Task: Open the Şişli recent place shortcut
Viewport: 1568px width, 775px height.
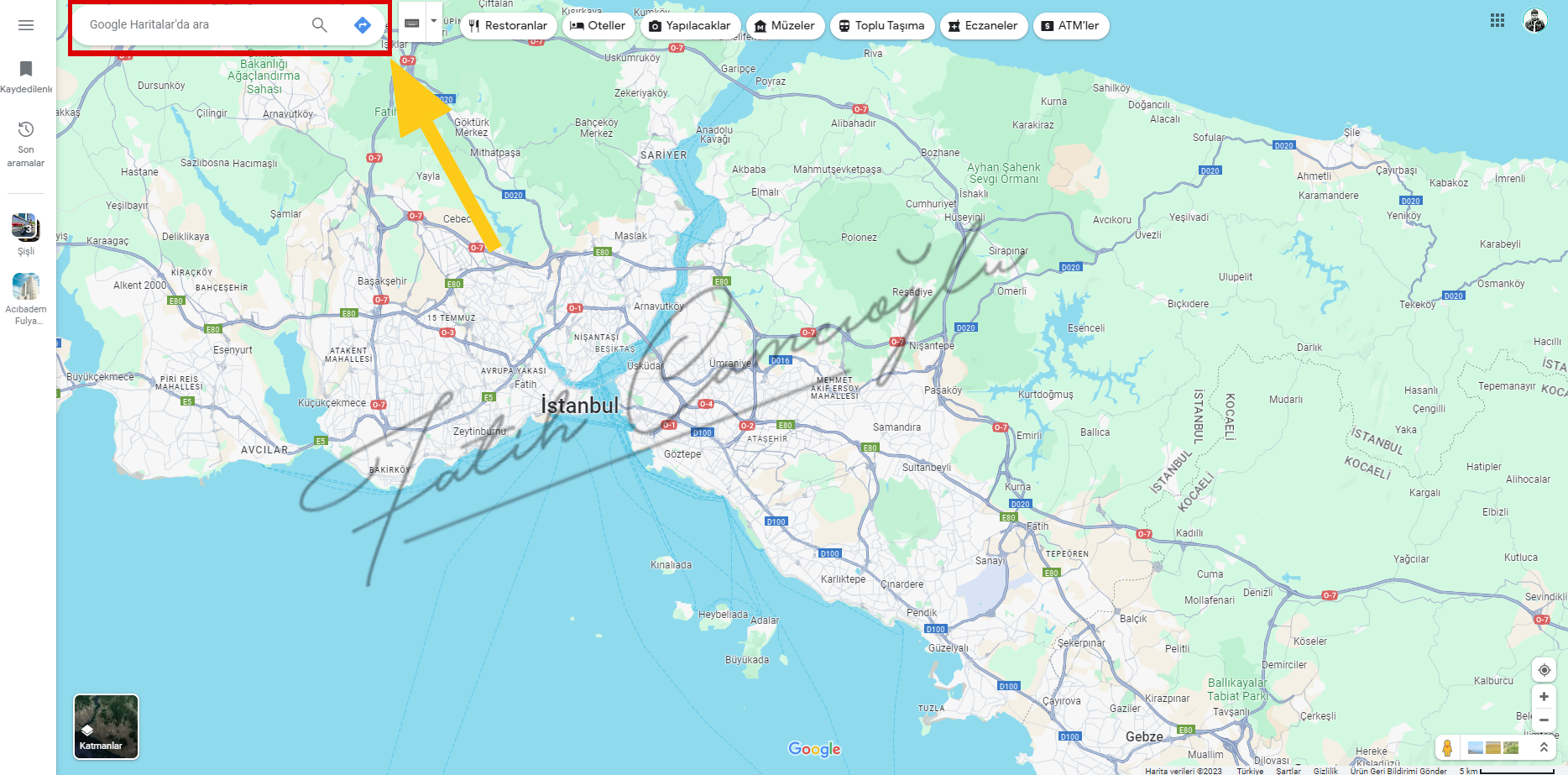Action: [x=26, y=234]
